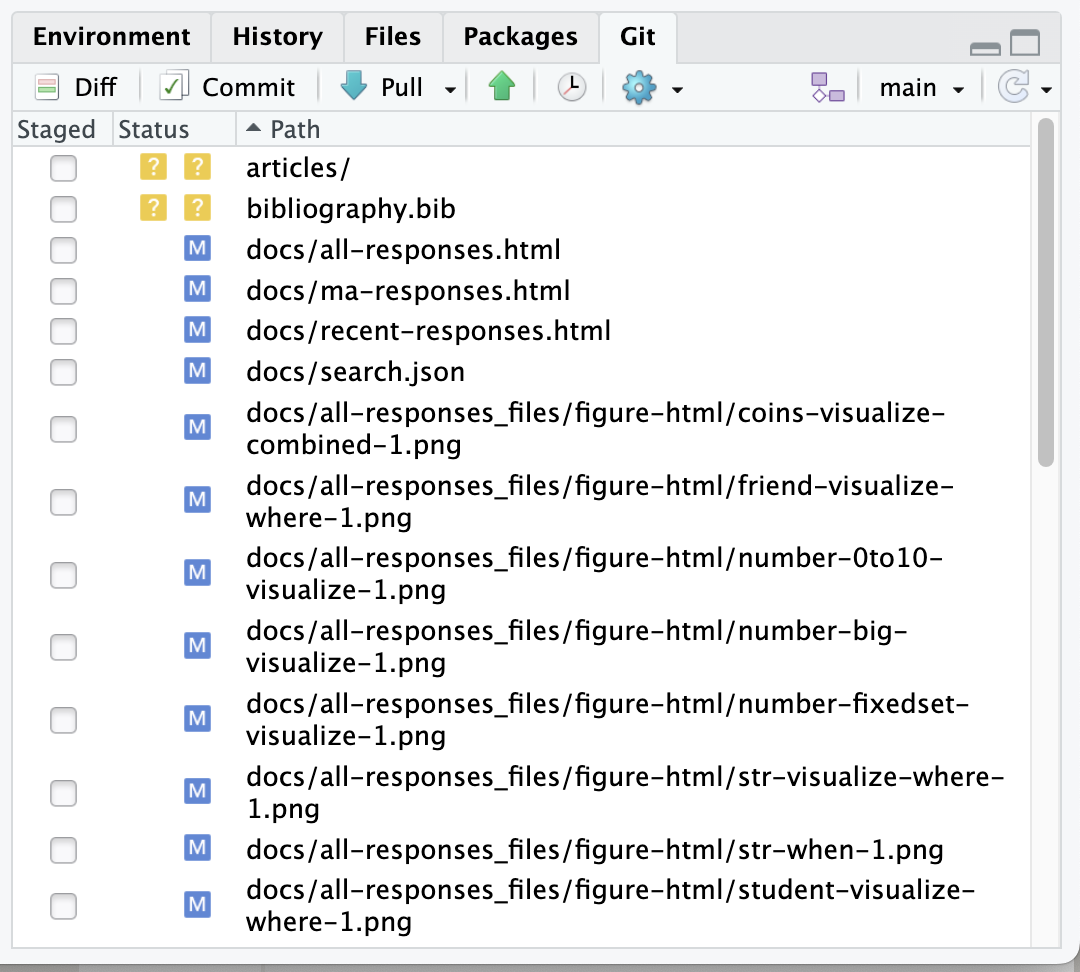Click modified status icon for docs/search.json
1080x972 pixels.
point(198,371)
